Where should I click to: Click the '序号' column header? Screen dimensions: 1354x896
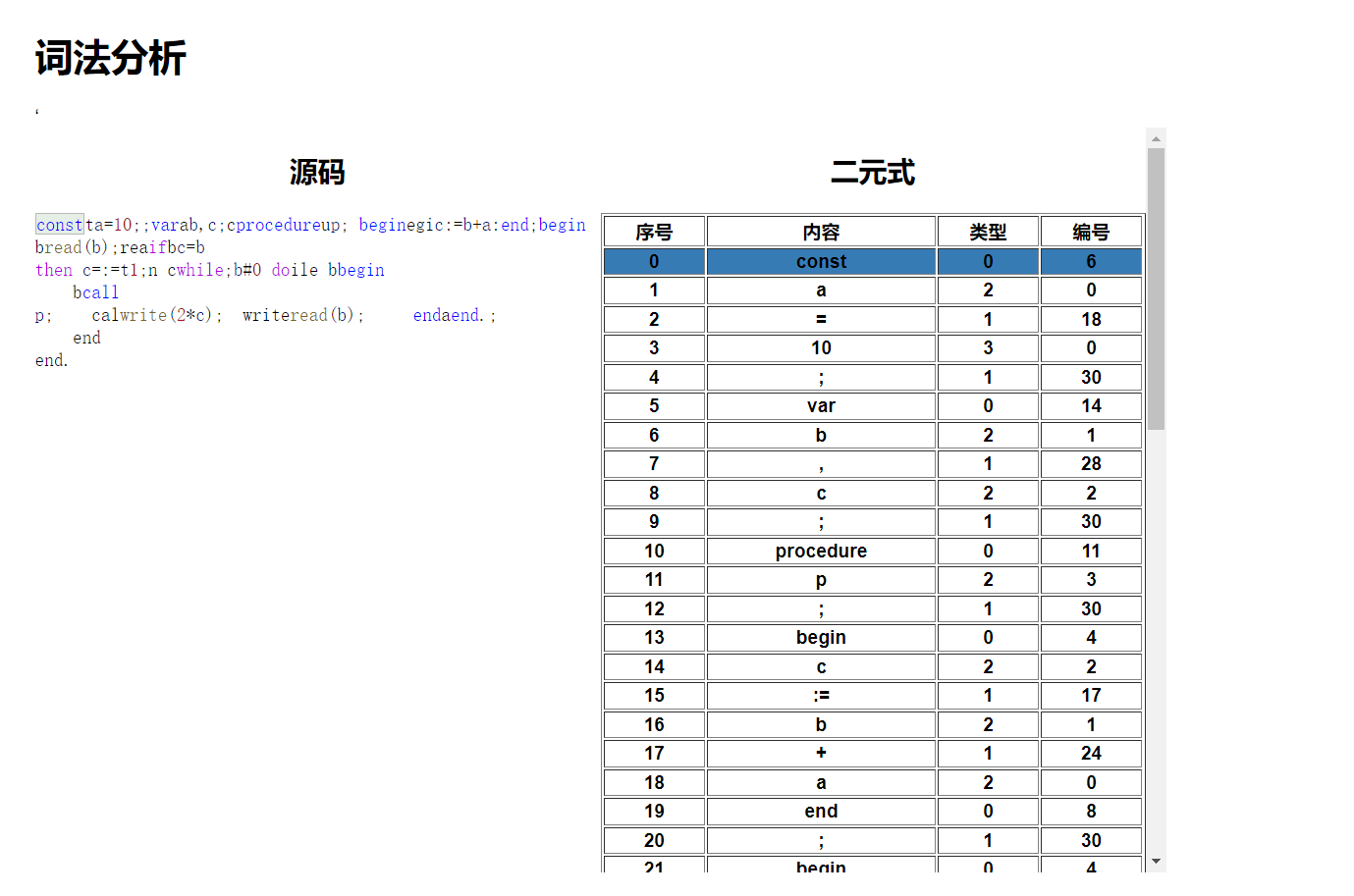(x=654, y=232)
